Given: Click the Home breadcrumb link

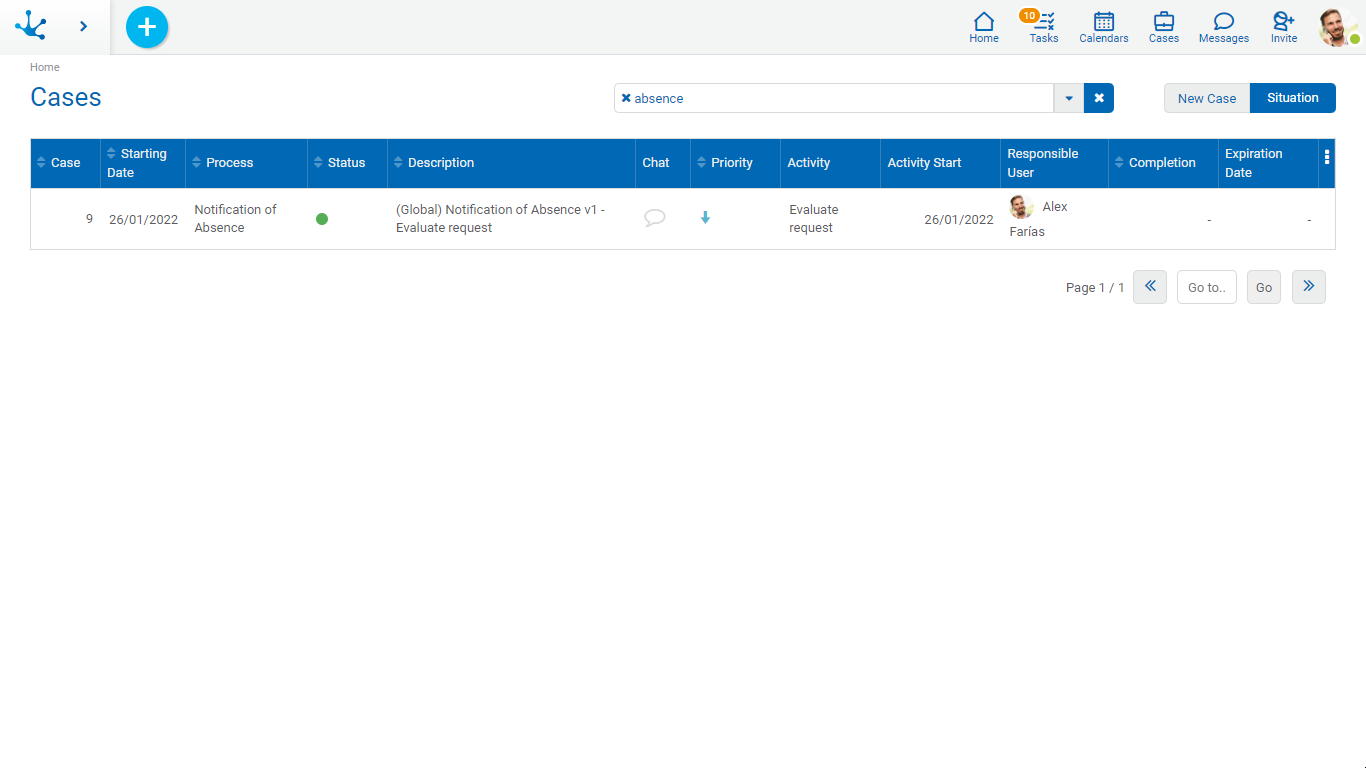Looking at the screenshot, I should pos(45,67).
